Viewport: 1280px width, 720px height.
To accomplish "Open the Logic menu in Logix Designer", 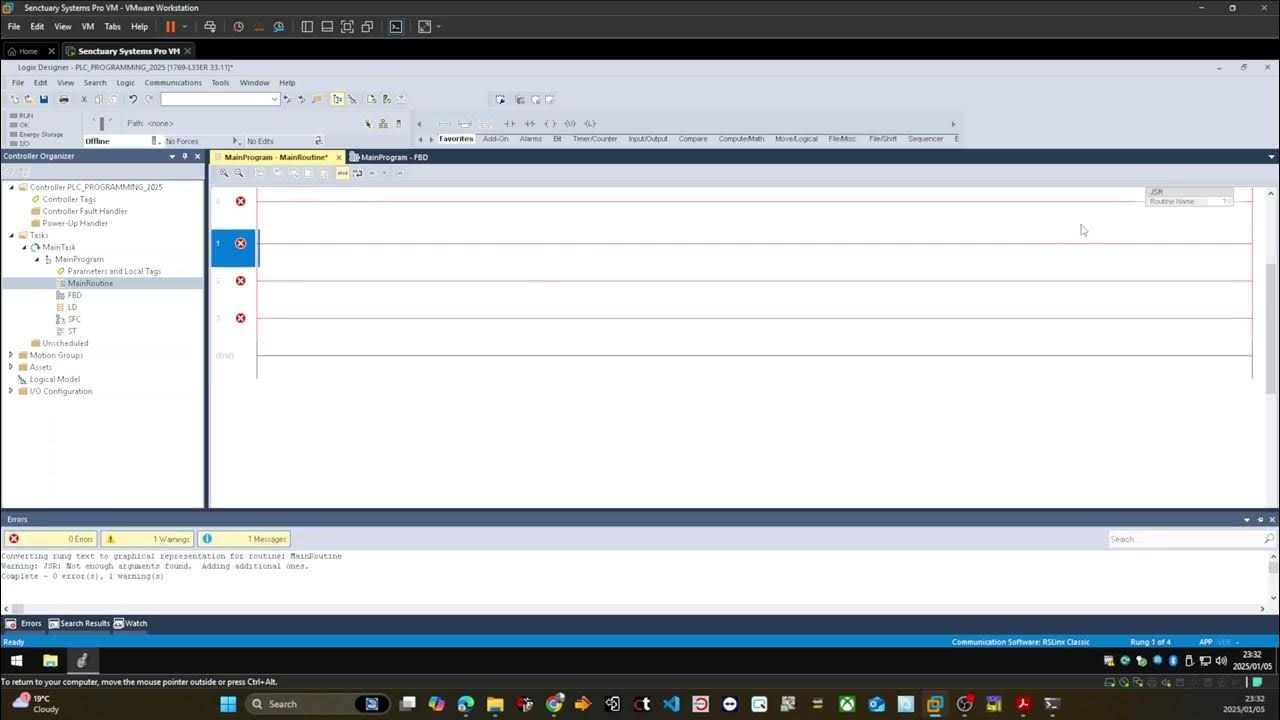I will tap(125, 83).
